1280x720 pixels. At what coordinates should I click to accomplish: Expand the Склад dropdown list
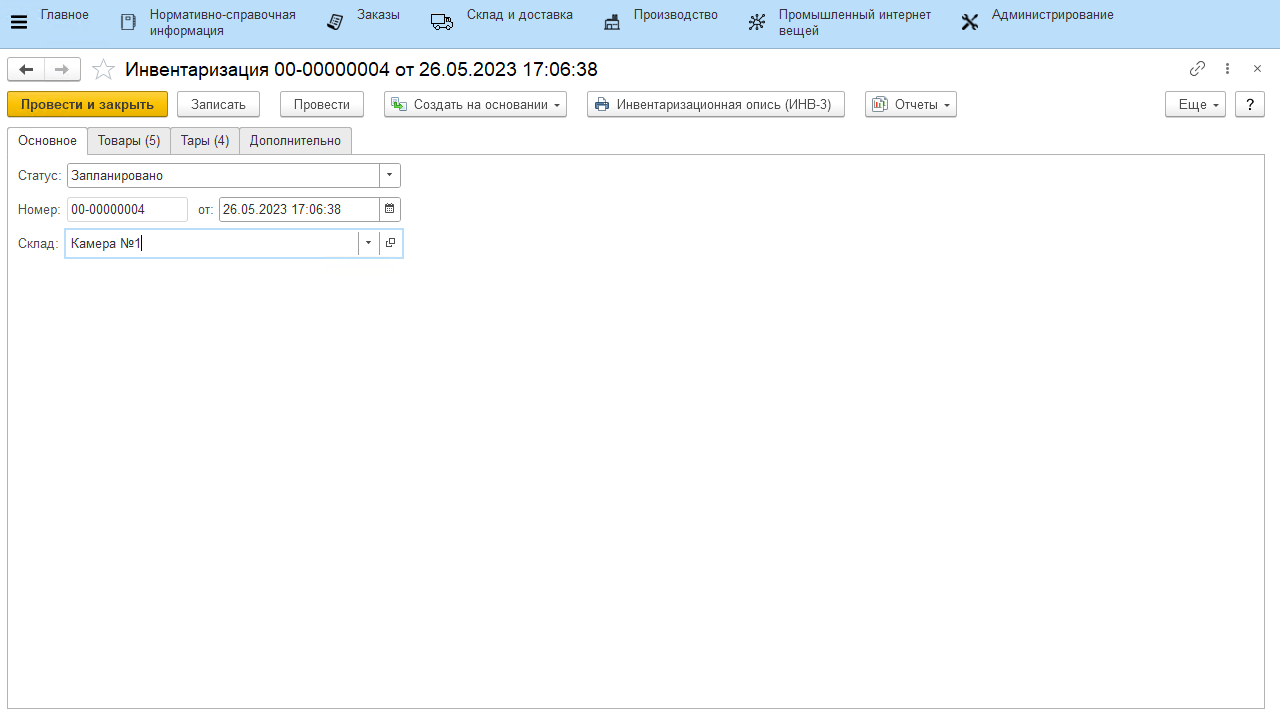pyautogui.click(x=368, y=243)
